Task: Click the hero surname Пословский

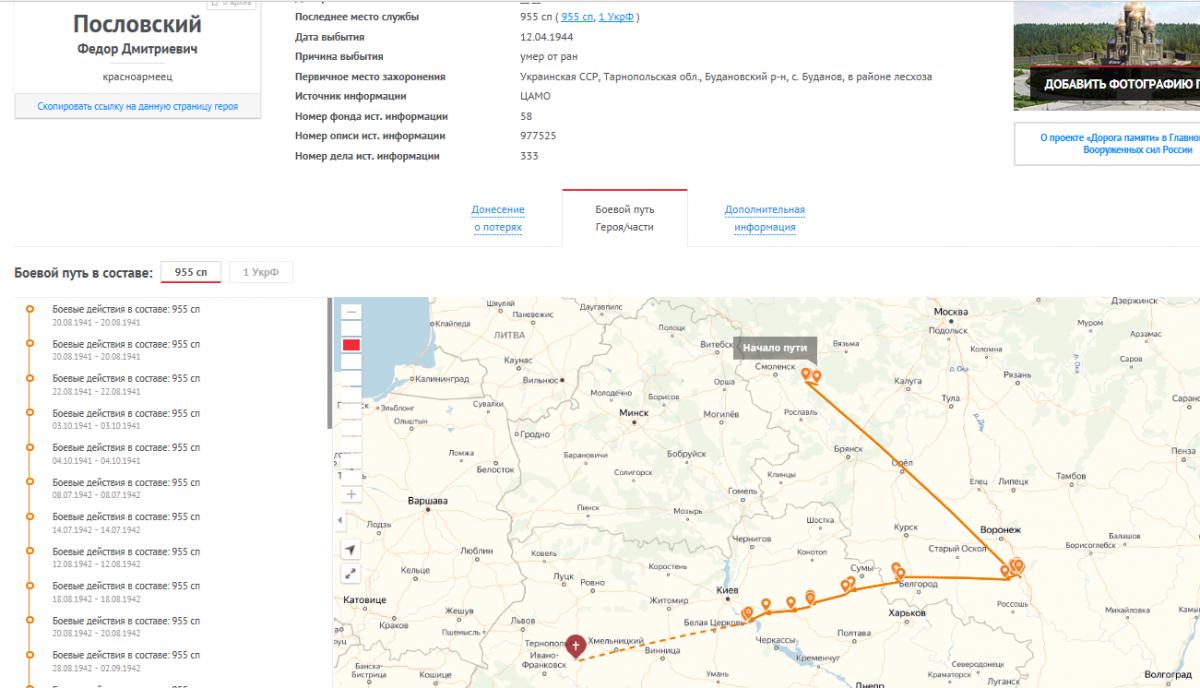Action: click(x=137, y=24)
